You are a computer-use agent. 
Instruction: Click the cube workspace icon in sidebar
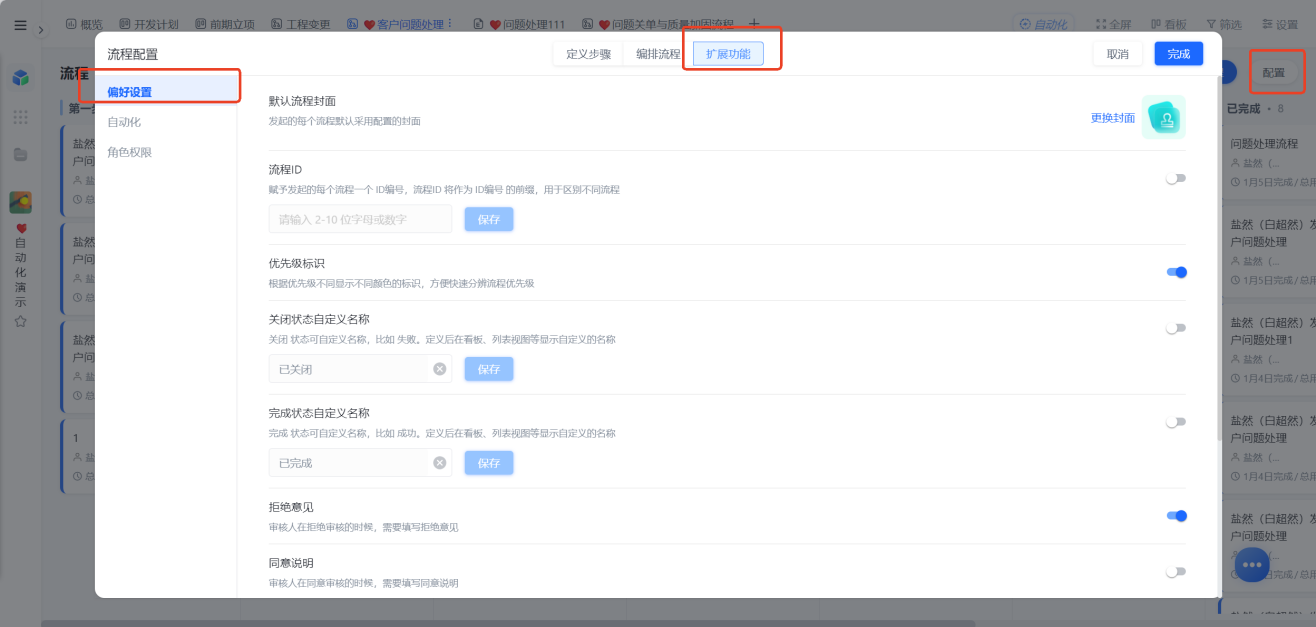point(20,77)
